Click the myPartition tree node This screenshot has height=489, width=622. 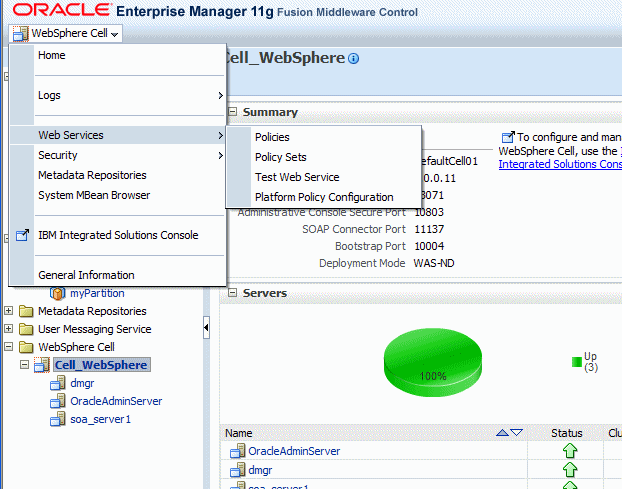(x=97, y=293)
